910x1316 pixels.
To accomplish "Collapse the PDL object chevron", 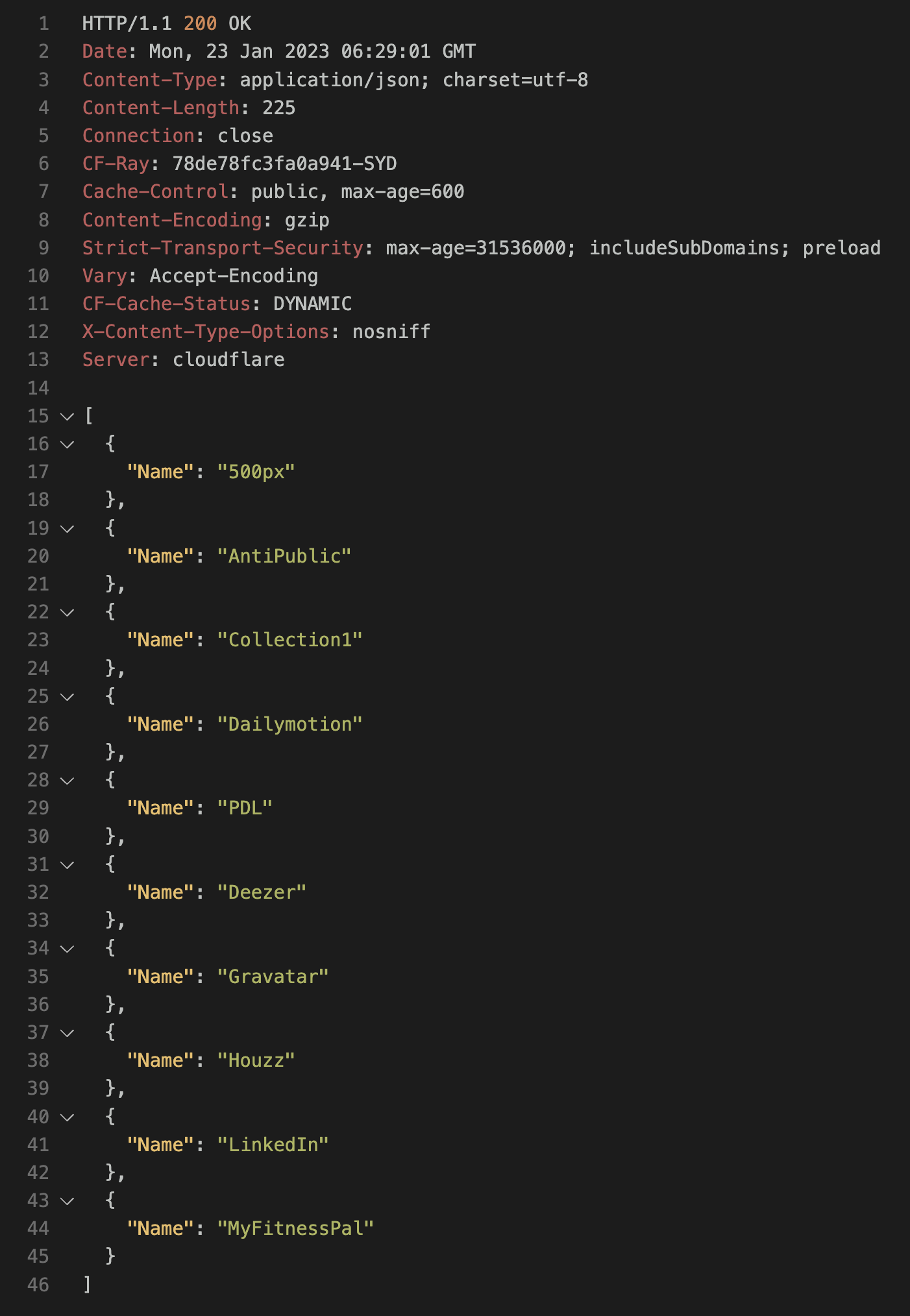I will (x=67, y=781).
